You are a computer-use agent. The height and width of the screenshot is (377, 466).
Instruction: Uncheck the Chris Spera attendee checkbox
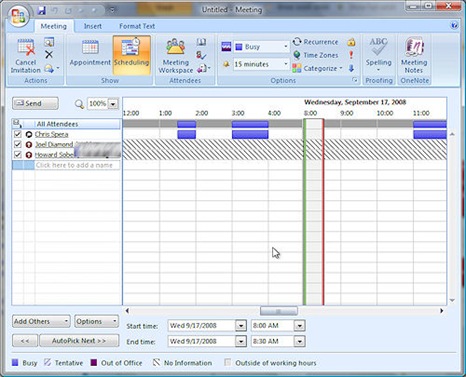click(x=18, y=134)
